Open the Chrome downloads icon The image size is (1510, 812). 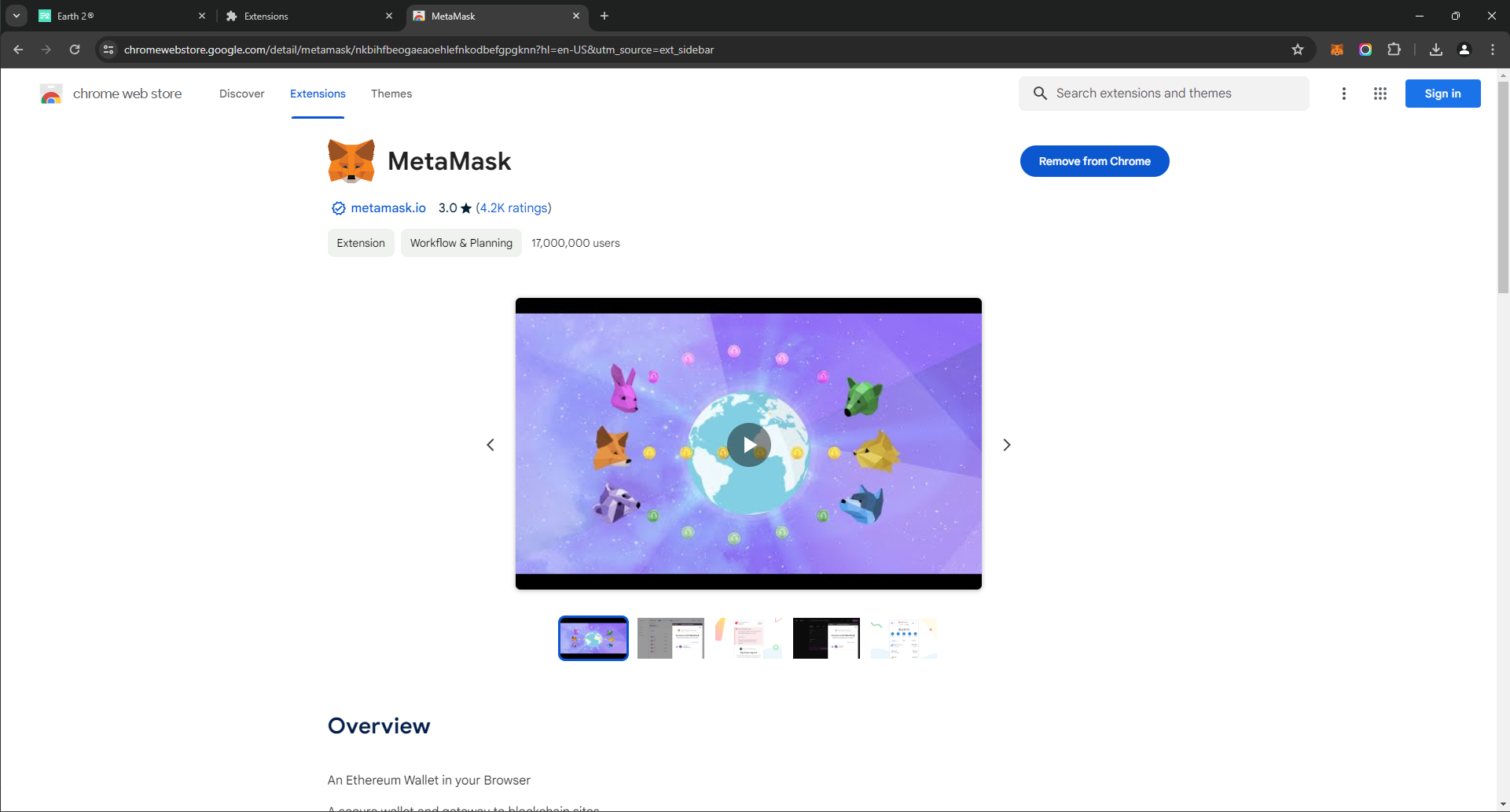[1435, 50]
